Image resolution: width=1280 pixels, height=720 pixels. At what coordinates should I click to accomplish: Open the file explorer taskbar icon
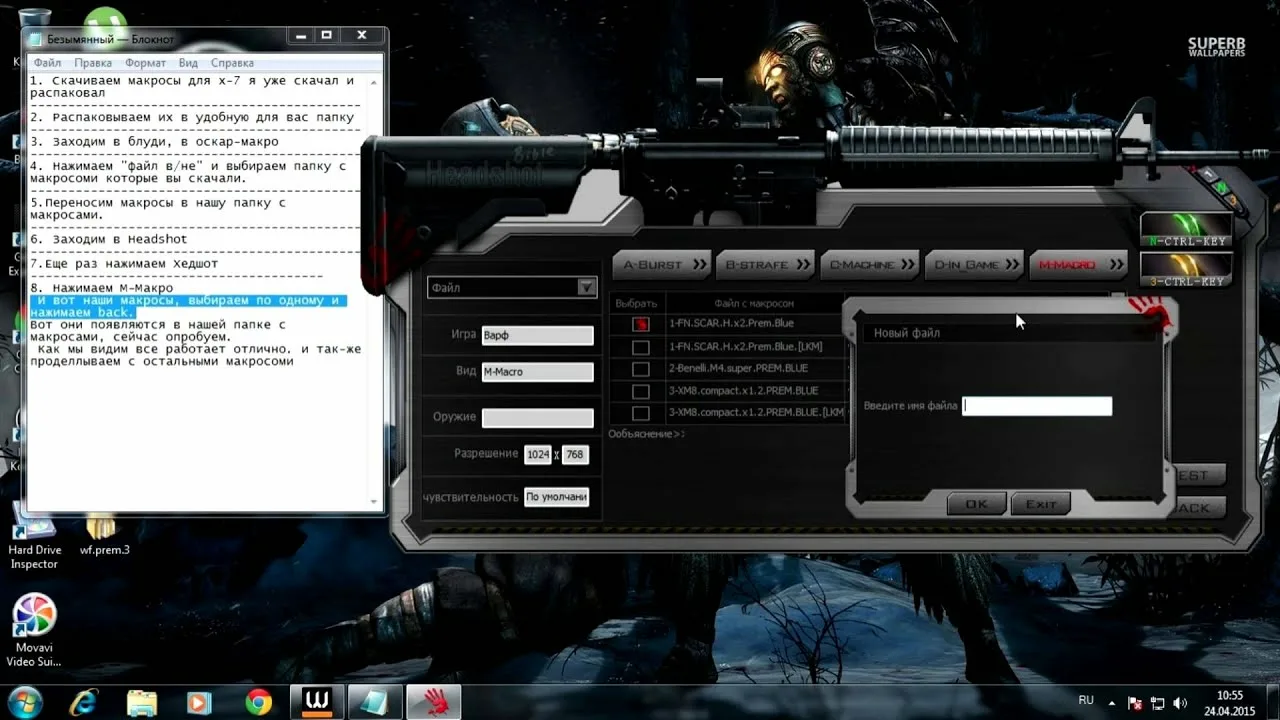coord(142,703)
